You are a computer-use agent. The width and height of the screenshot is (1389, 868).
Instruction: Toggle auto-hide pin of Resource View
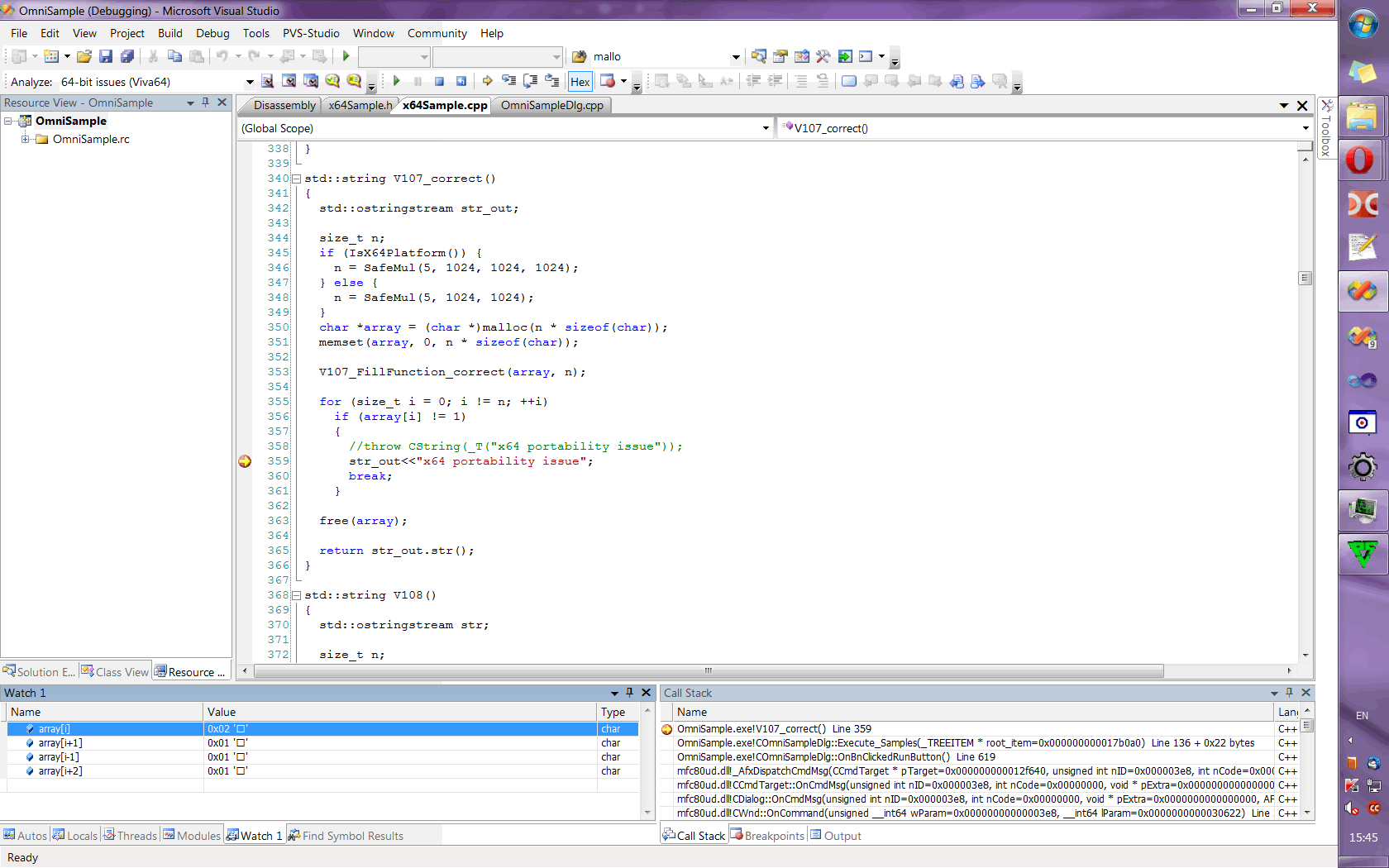tap(206, 103)
